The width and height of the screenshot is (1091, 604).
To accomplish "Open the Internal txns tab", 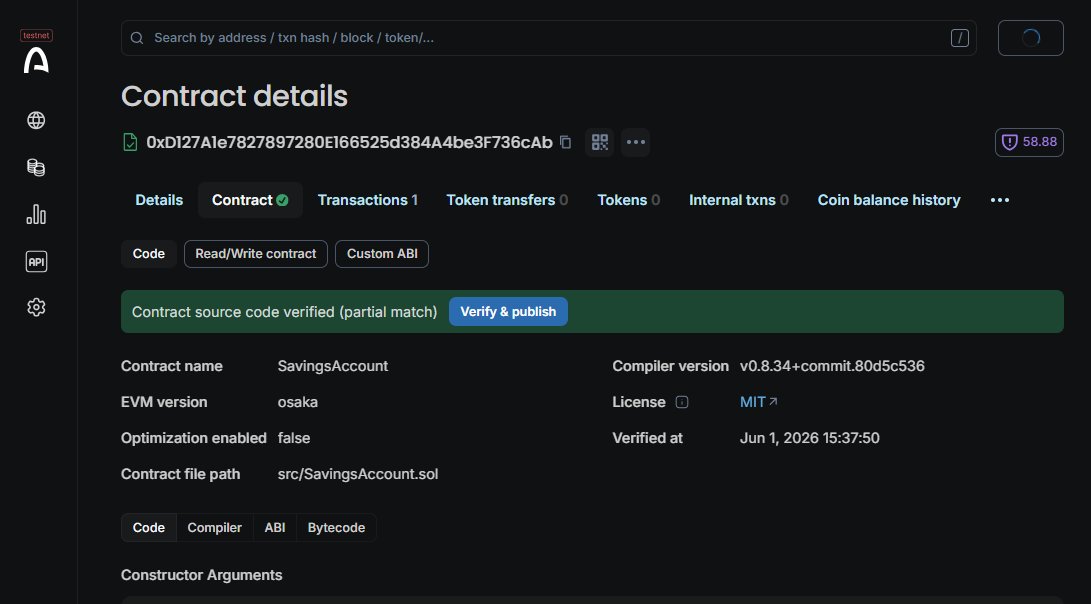I will (738, 200).
